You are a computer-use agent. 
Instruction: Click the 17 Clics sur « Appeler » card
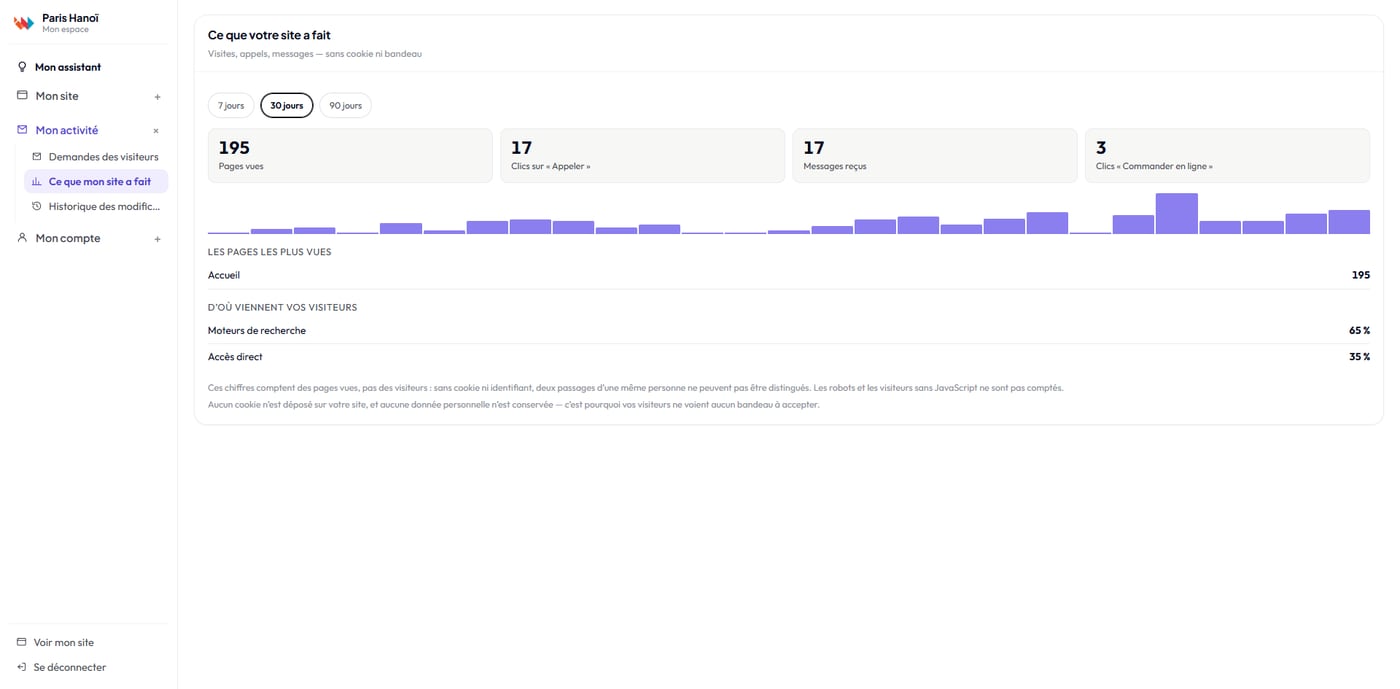642,155
